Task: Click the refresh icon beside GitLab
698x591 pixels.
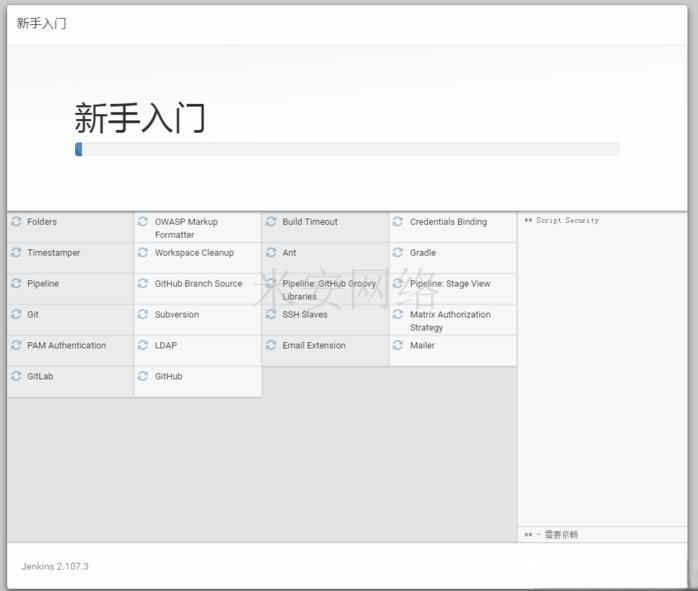Action: [x=16, y=376]
